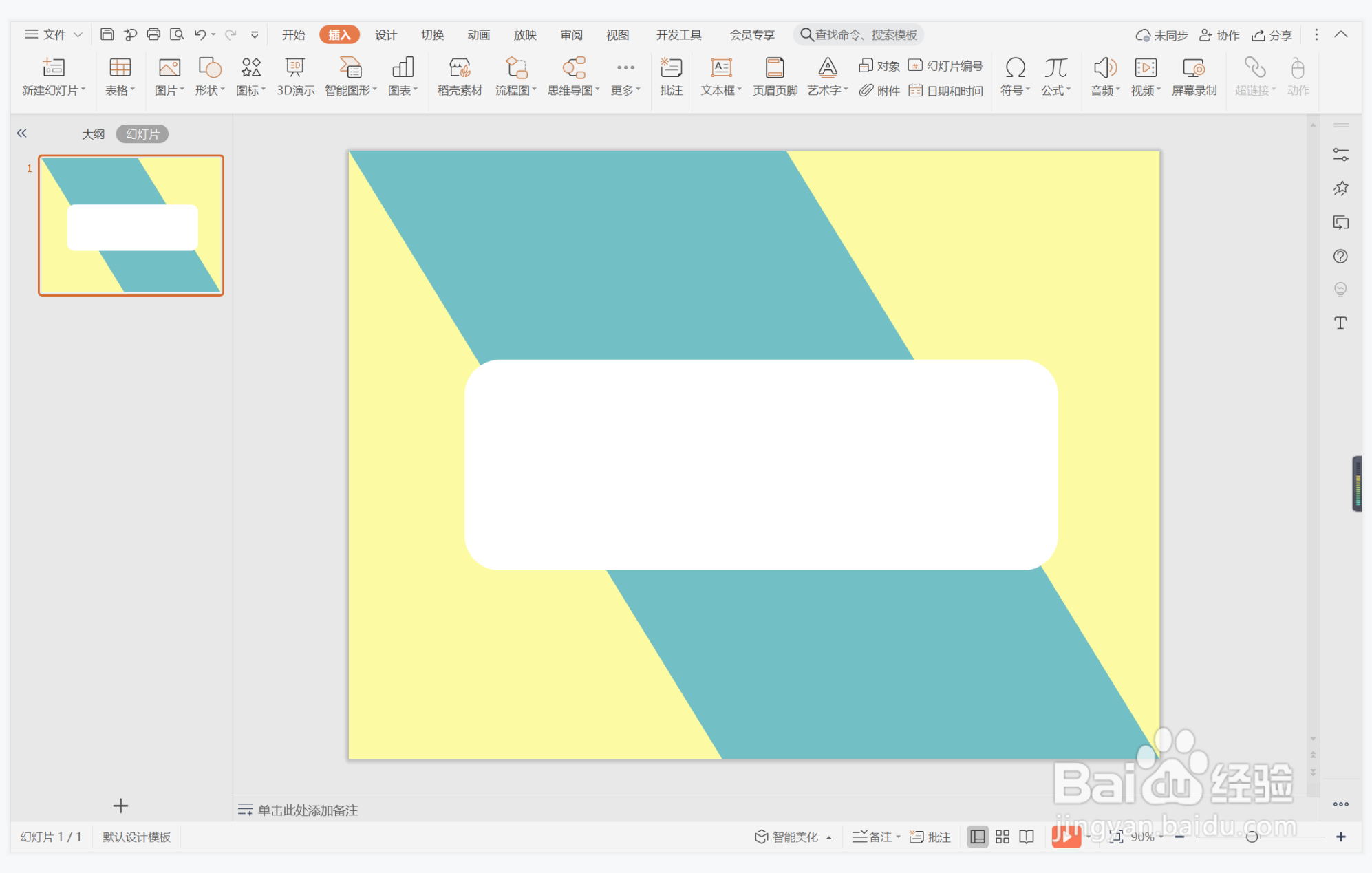The height and width of the screenshot is (873, 1372).
Task: Click the Symbol (符号) icon
Action: 1016,68
